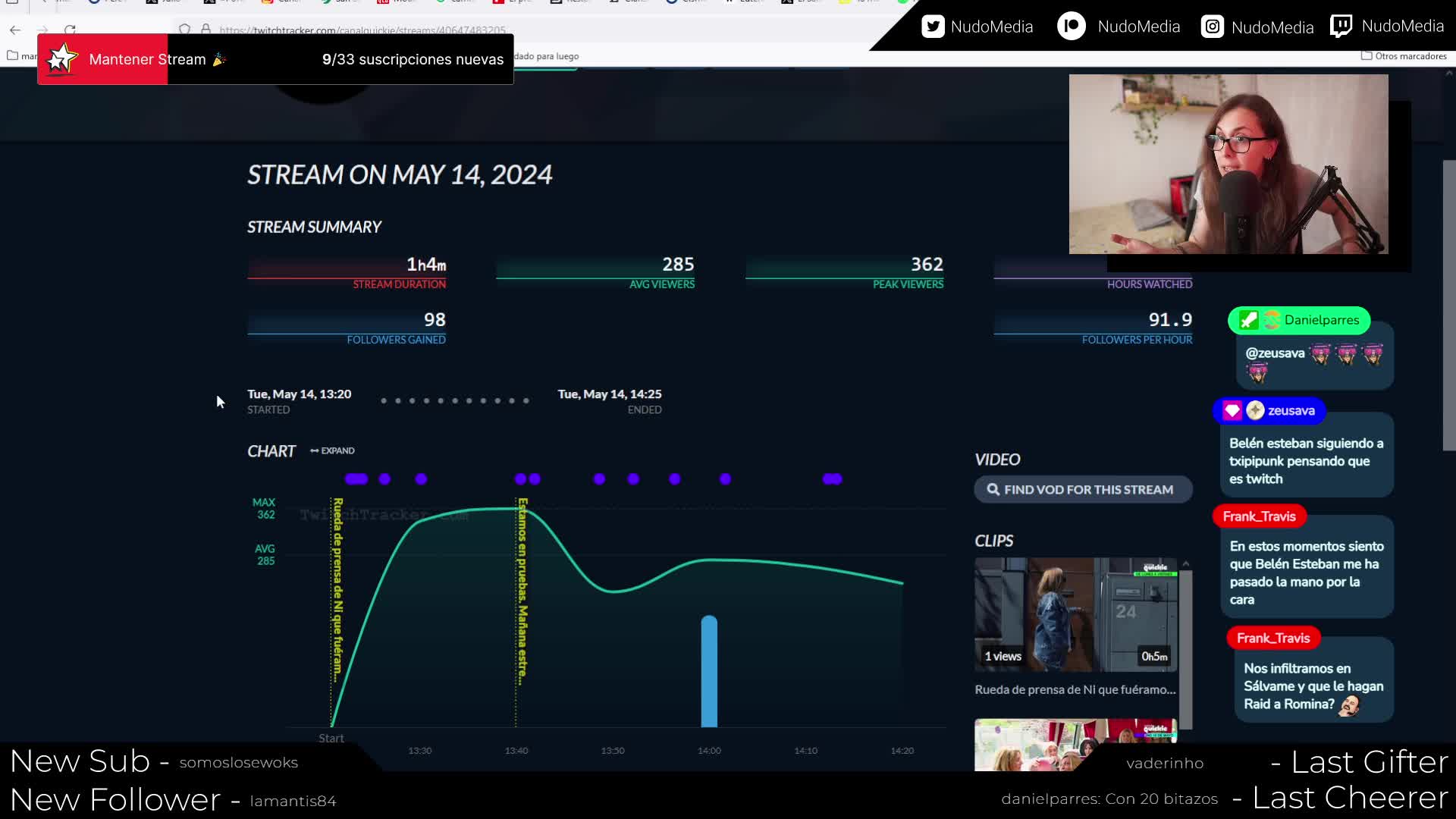Expand the chart with EXPAND
This screenshot has height=819, width=1456.
point(332,450)
